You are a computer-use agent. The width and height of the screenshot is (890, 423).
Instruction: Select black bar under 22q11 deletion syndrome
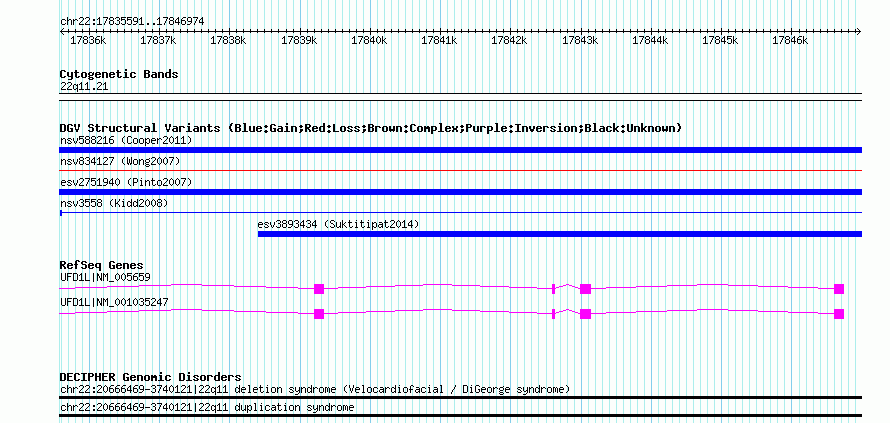point(460,397)
